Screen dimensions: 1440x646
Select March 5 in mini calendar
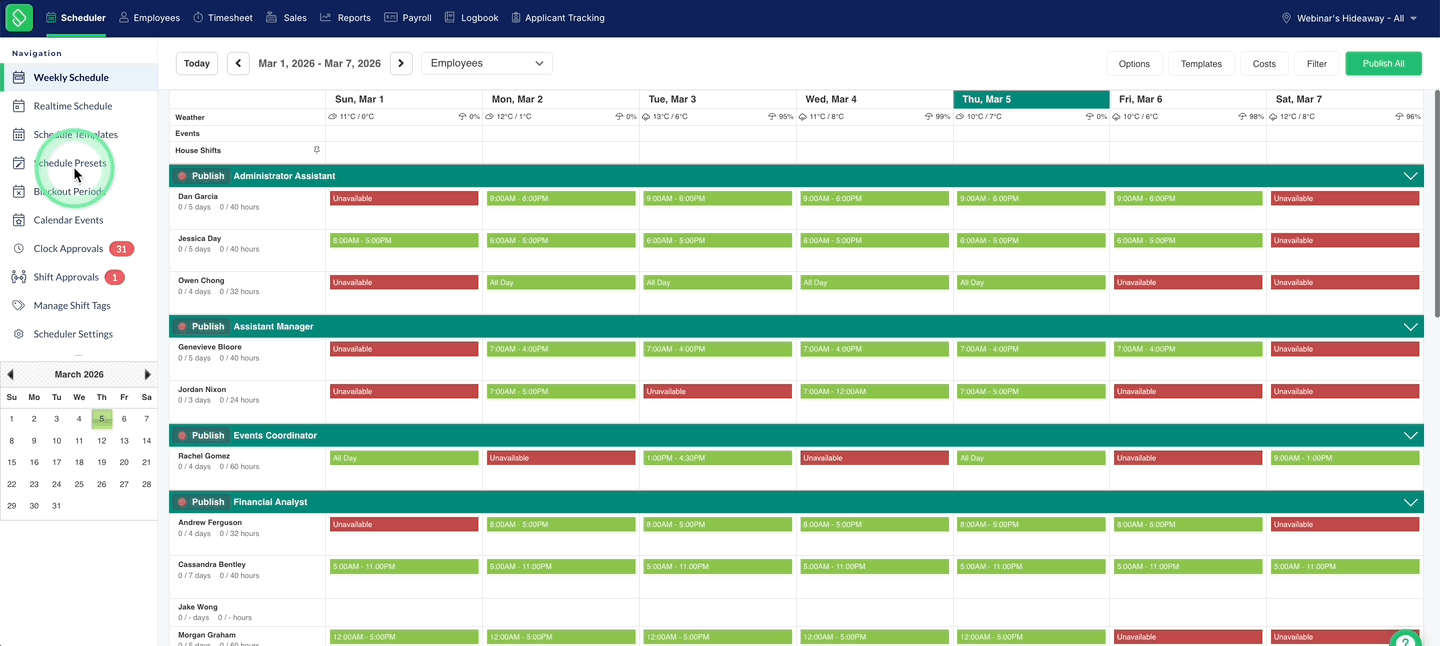click(102, 419)
